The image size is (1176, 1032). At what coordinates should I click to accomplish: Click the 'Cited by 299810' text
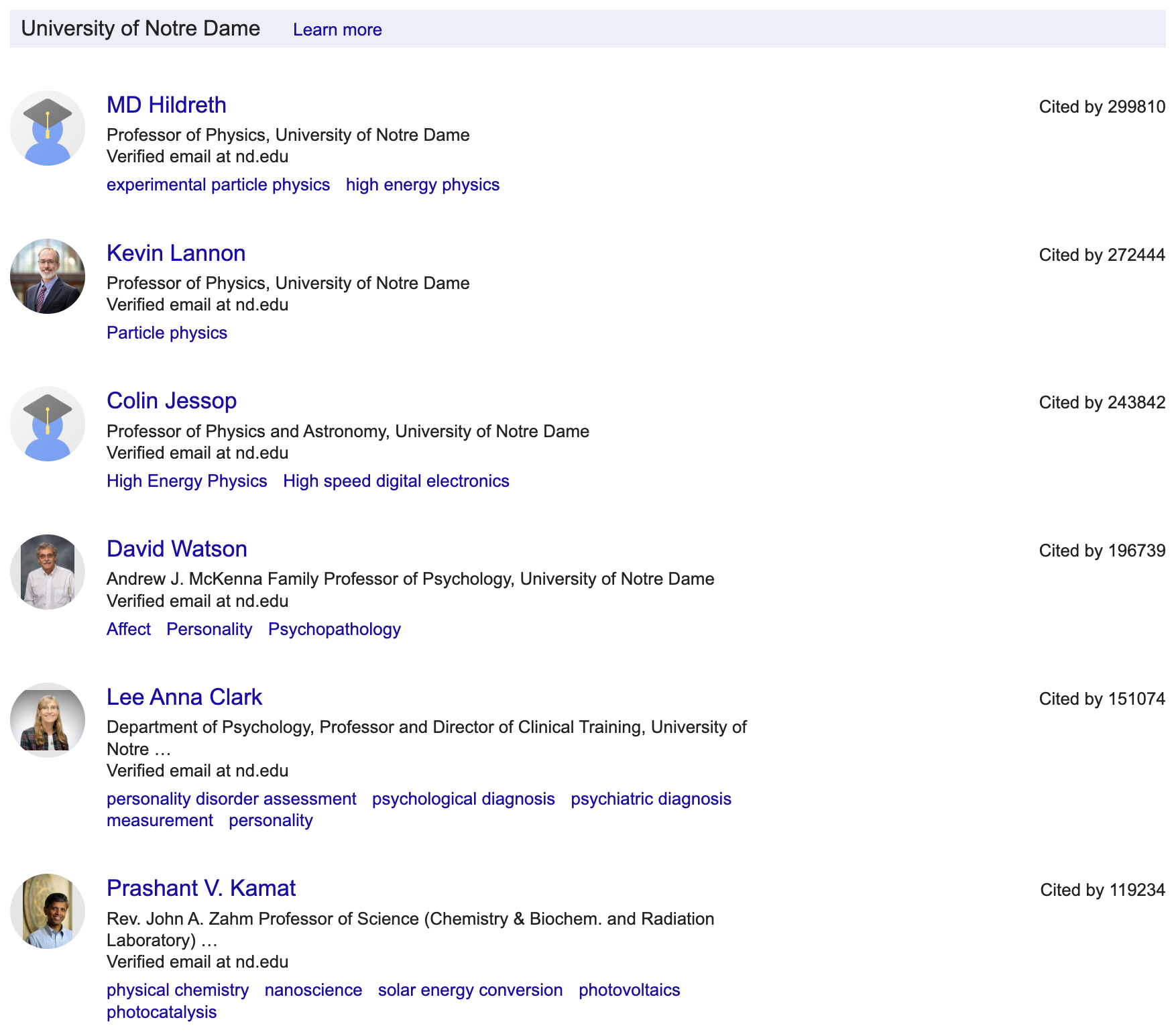1102,107
